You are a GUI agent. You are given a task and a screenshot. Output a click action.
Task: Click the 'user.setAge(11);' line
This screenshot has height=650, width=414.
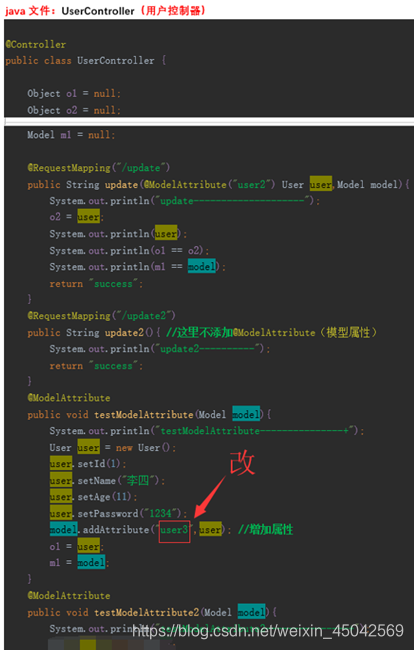point(93,497)
